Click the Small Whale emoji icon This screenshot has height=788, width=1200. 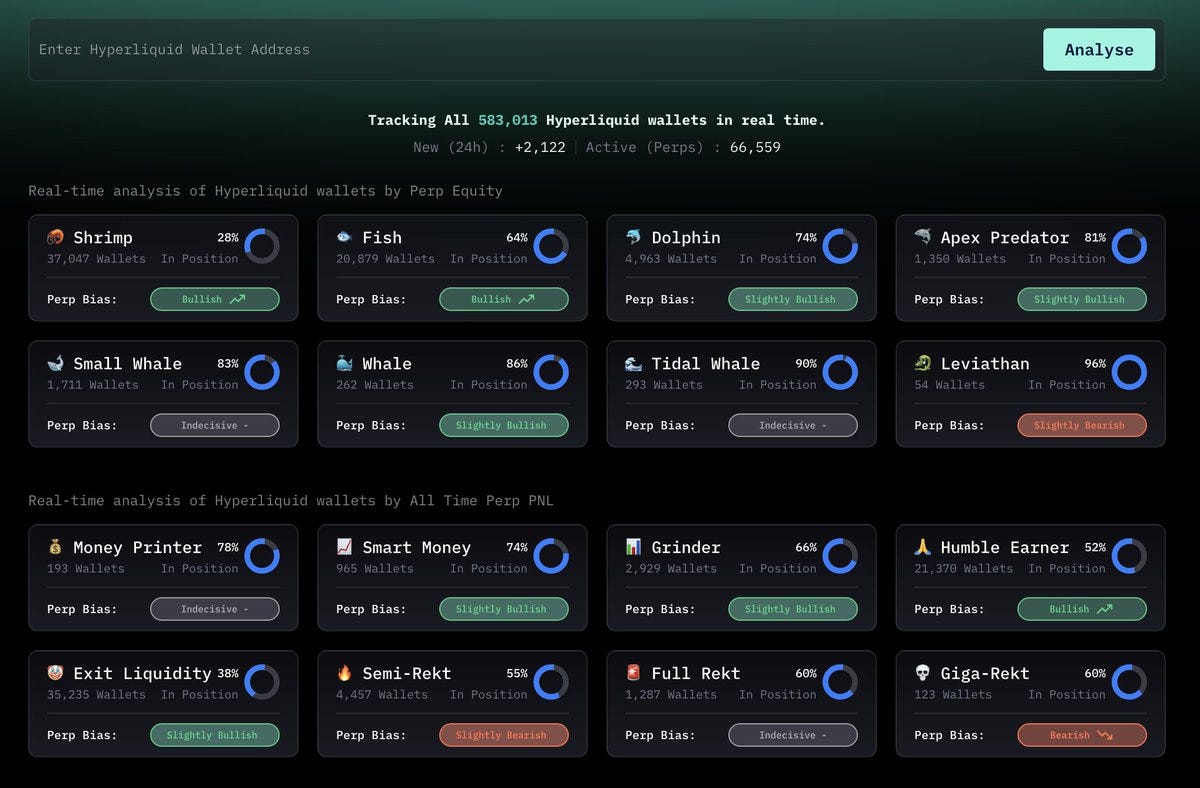click(55, 364)
